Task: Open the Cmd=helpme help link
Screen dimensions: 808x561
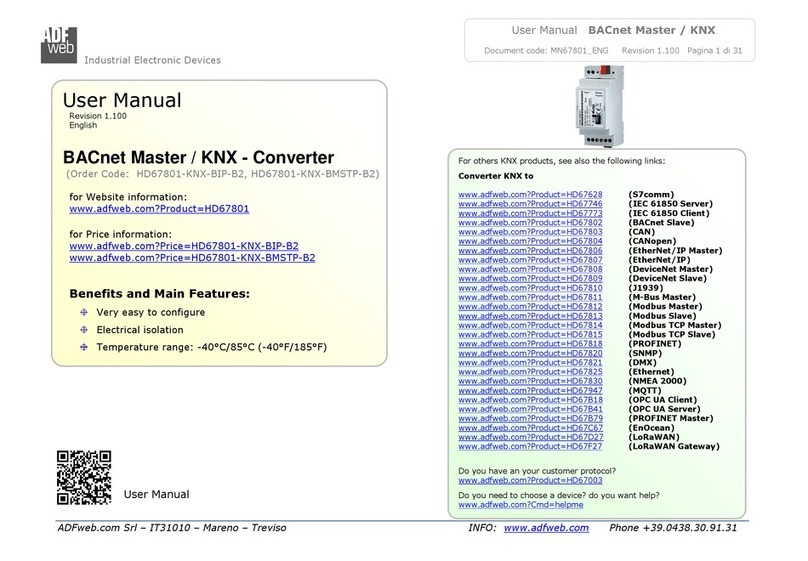Action: point(520,505)
